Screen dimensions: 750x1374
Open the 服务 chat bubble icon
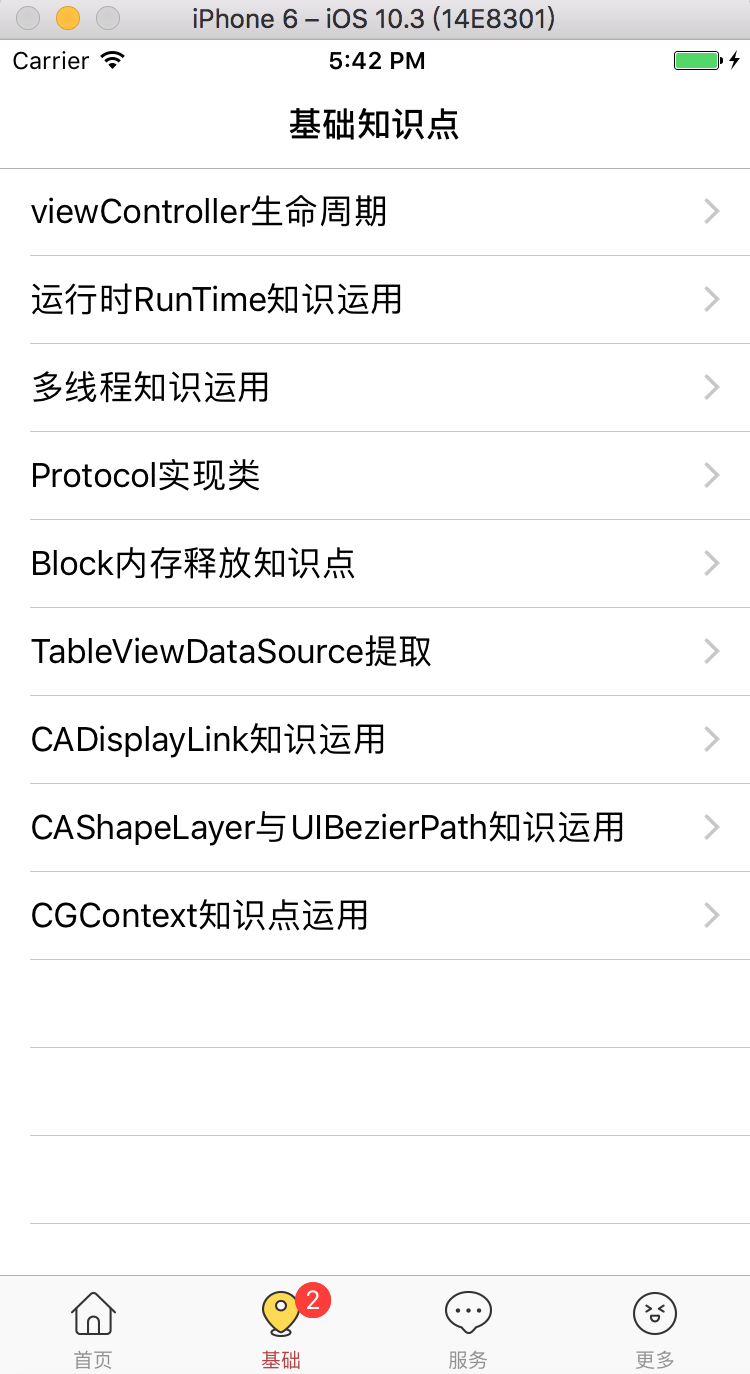pyautogui.click(x=467, y=1312)
